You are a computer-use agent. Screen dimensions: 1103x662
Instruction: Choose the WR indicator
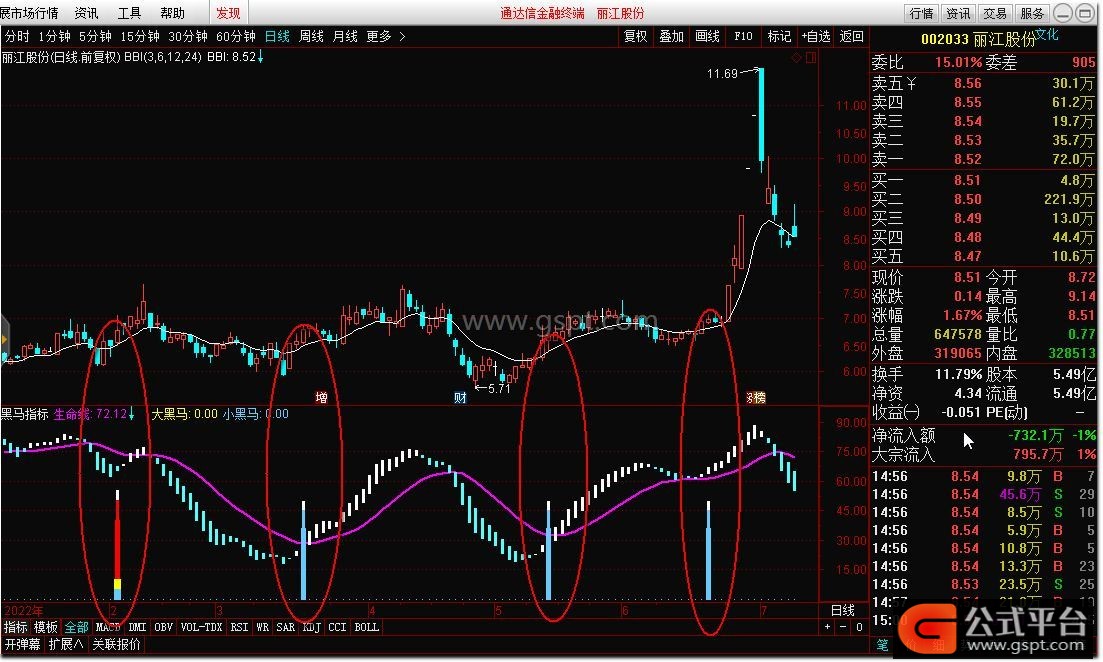click(x=262, y=627)
